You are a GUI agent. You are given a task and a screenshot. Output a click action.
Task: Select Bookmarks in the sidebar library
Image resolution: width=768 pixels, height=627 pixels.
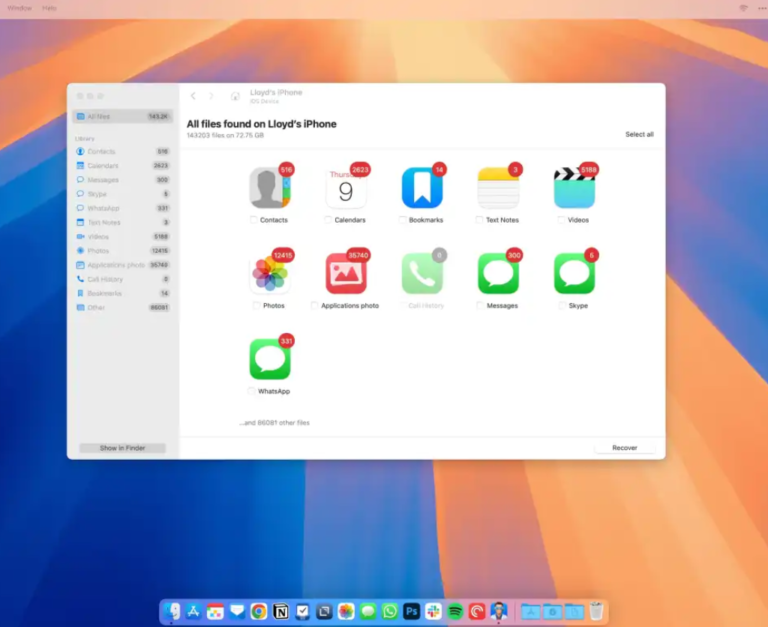(122, 293)
